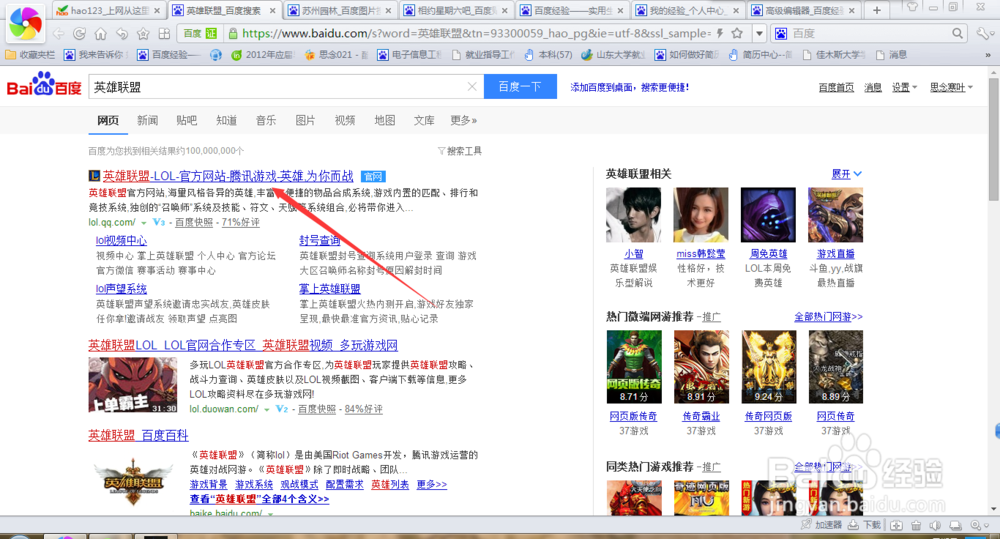Click the screenshot plus icon in status bar
This screenshot has width=1000, height=539.
[x=896, y=526]
